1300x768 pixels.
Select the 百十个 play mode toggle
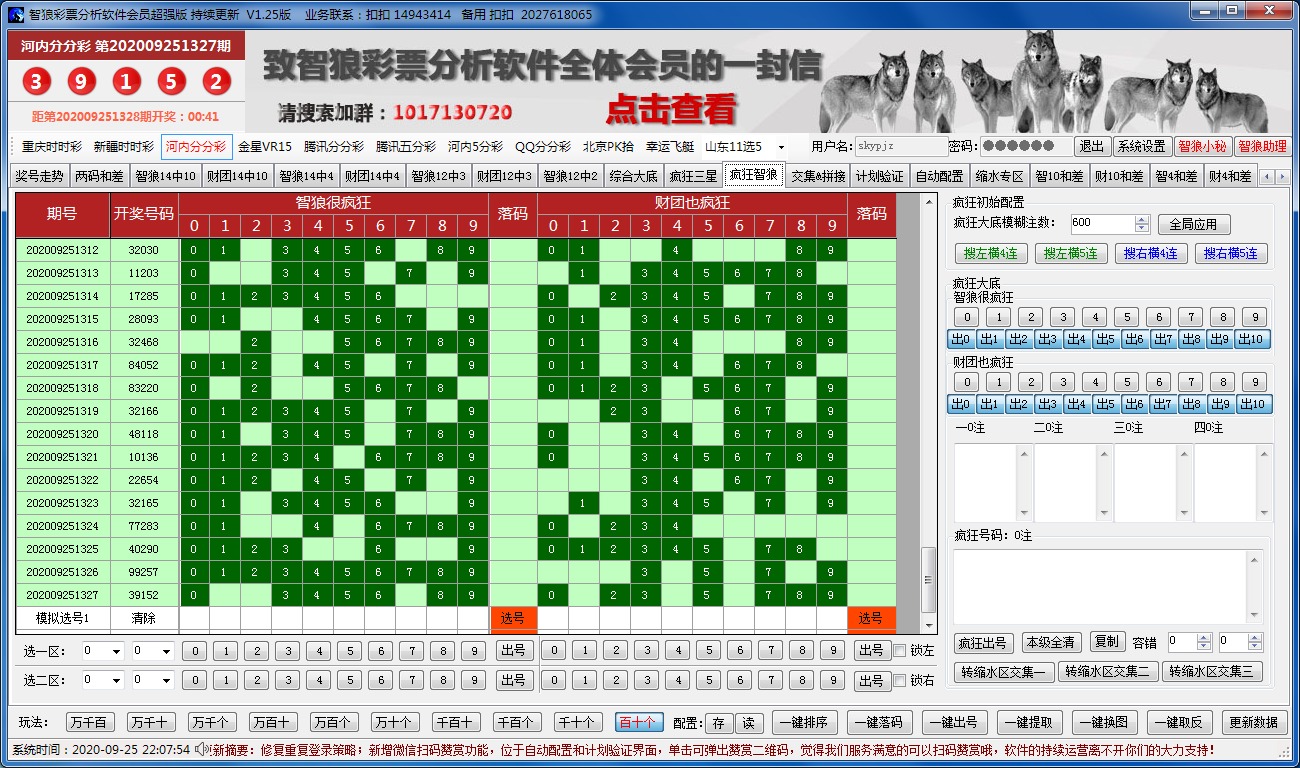click(x=636, y=722)
